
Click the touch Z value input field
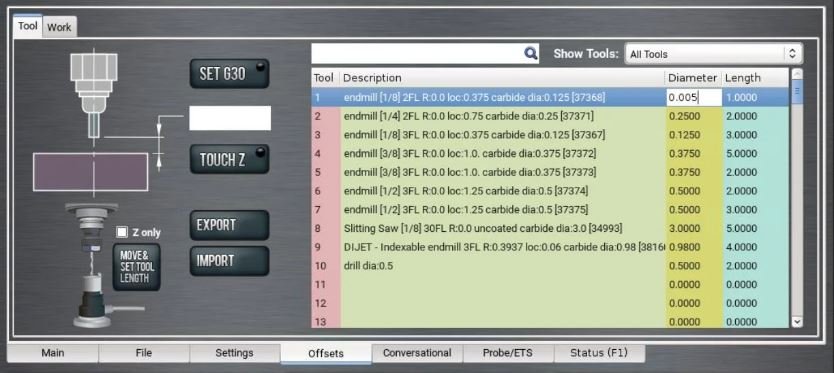tap(230, 118)
